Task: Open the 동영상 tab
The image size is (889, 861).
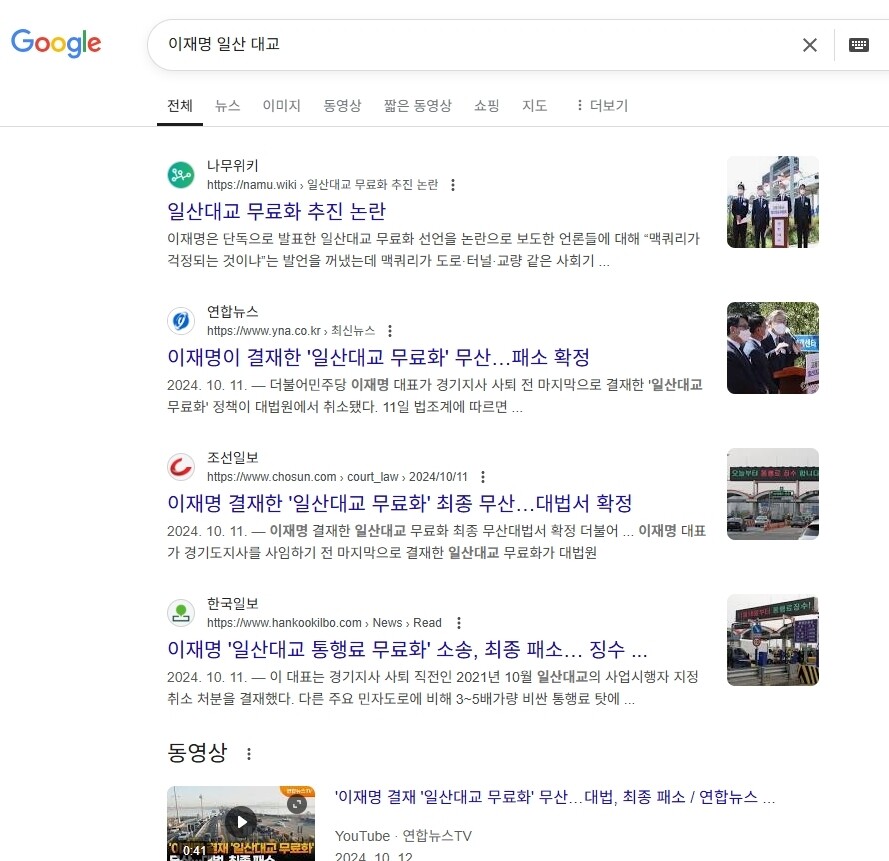Action: click(x=342, y=105)
